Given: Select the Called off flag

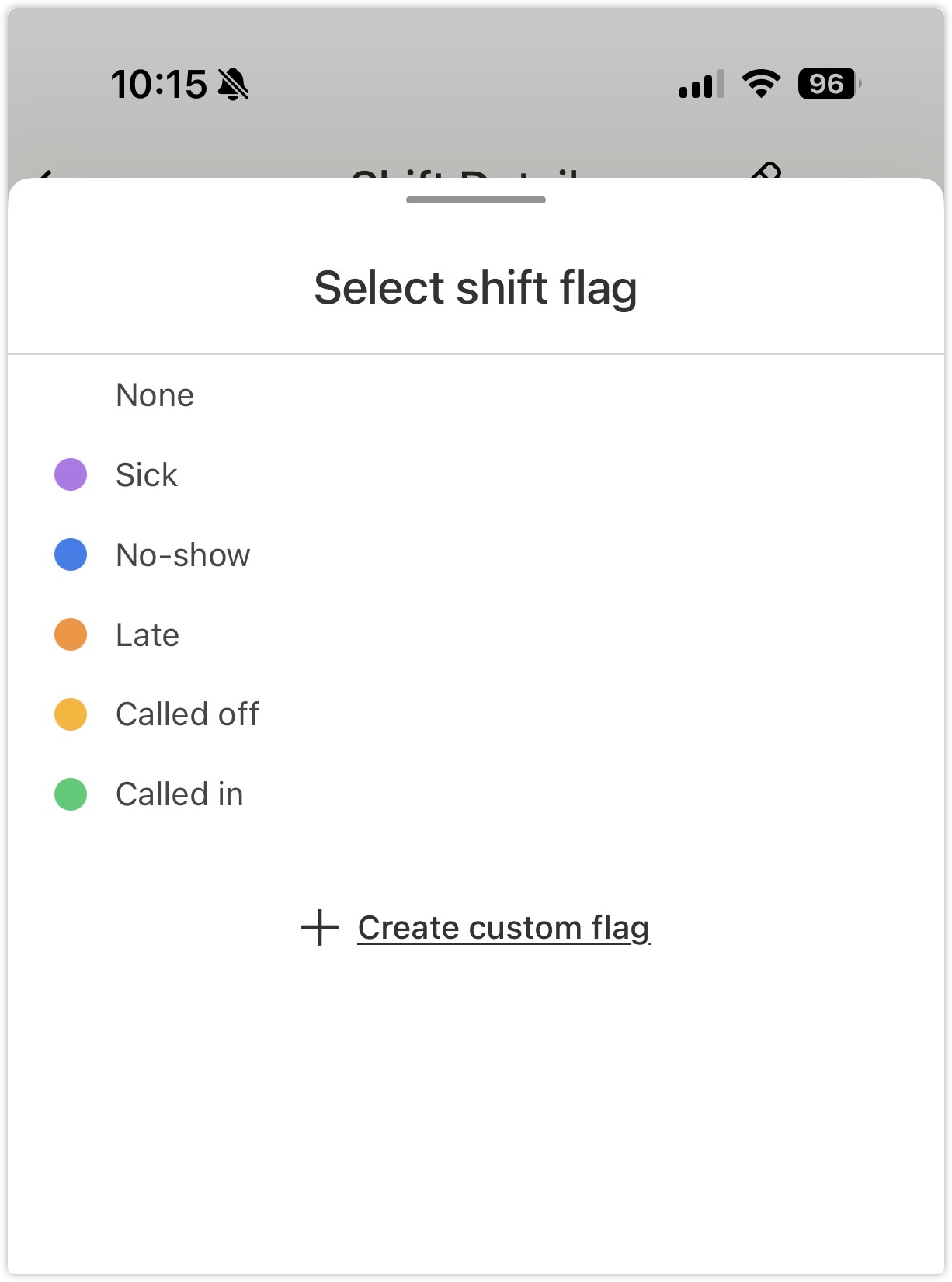Looking at the screenshot, I should click(x=475, y=714).
